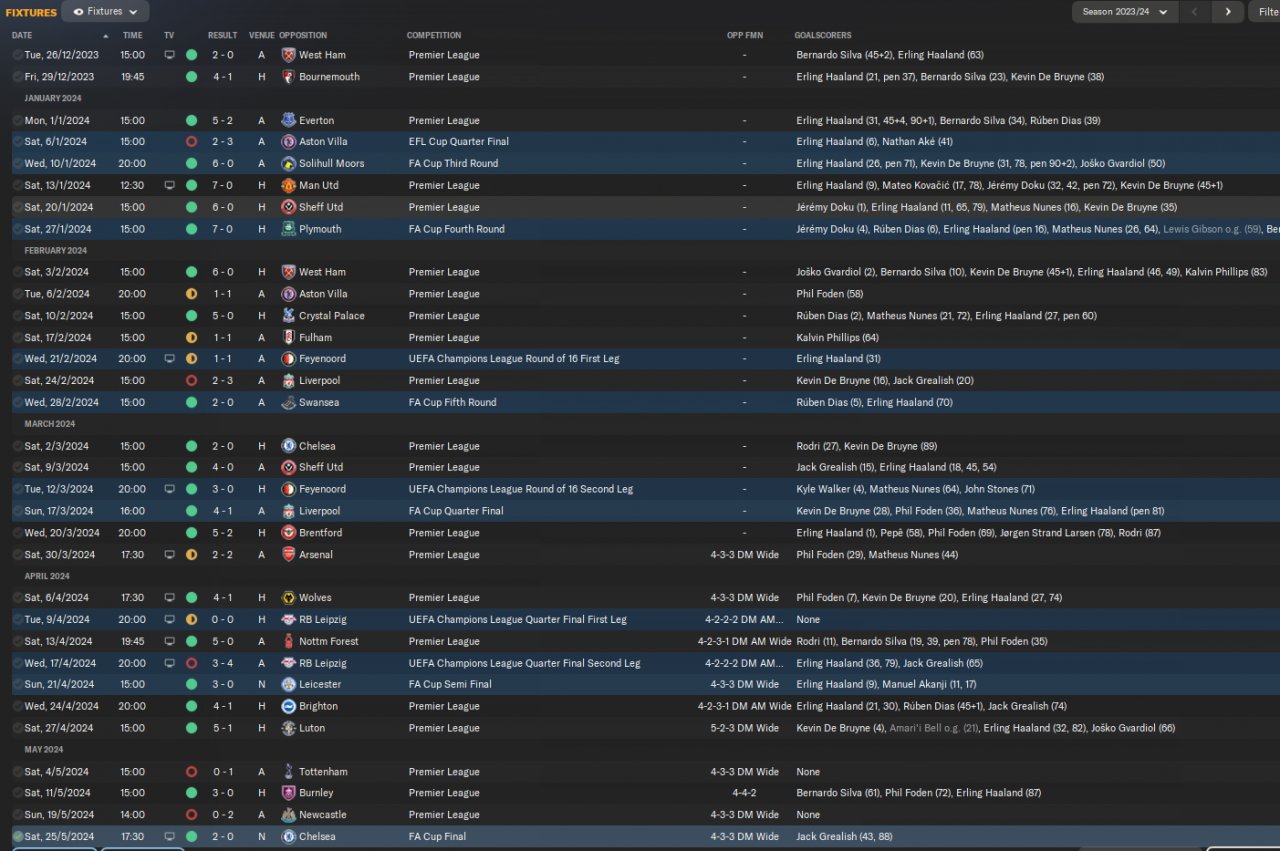This screenshot has height=851, width=1280.
Task: Select the Brentford club badge
Action: pyautogui.click(x=289, y=533)
